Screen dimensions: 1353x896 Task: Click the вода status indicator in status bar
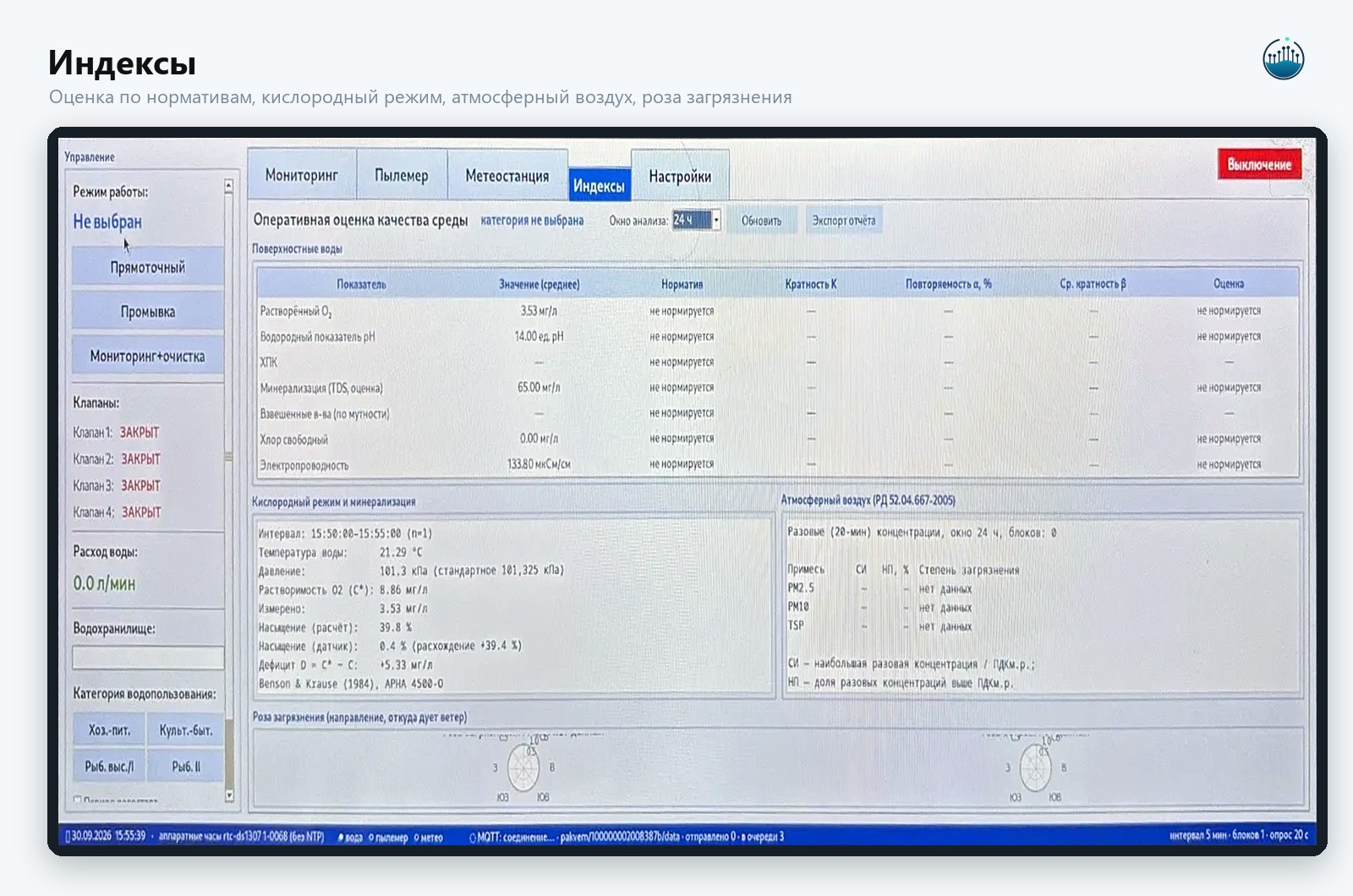350,837
